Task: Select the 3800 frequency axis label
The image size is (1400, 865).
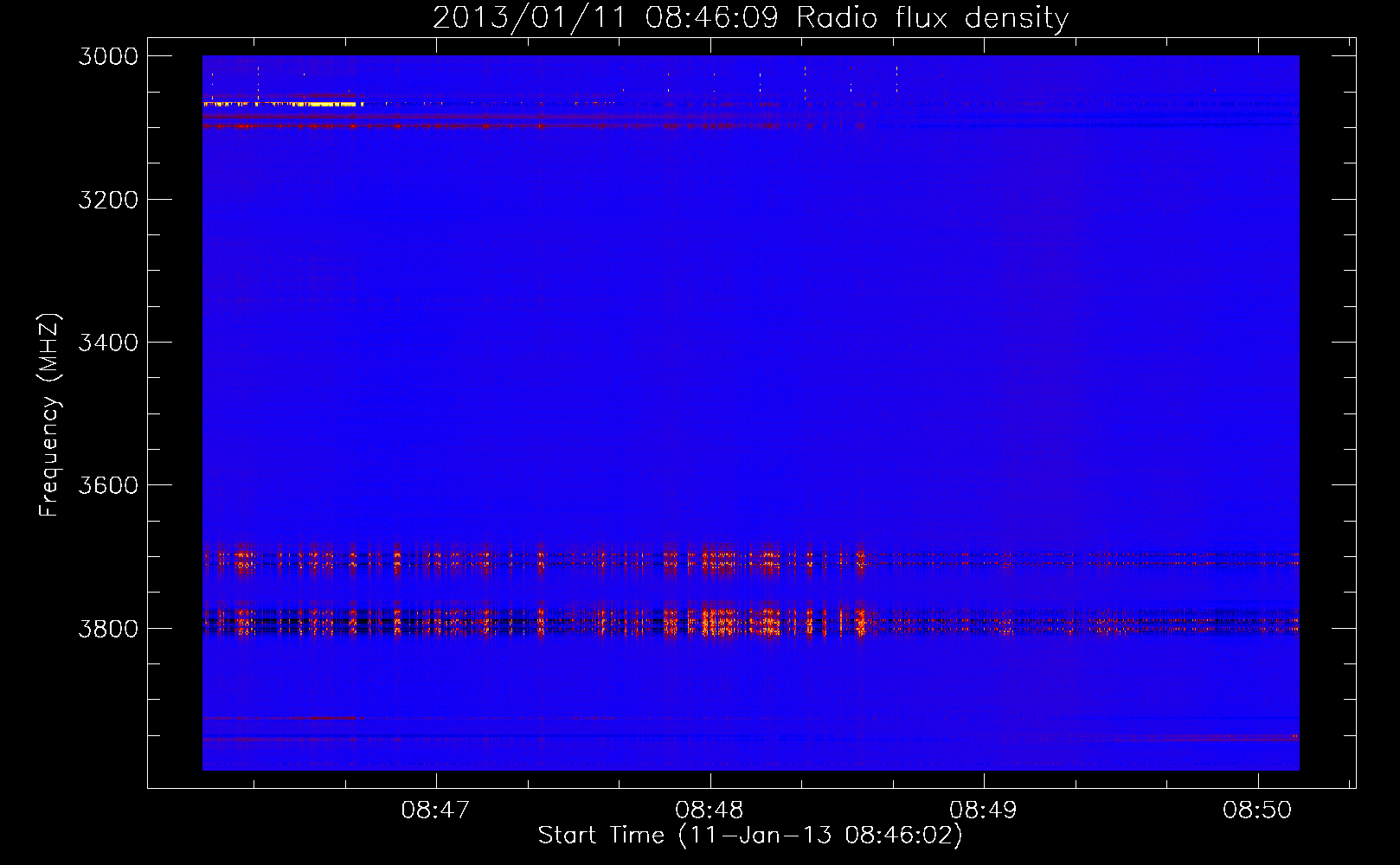Action: (x=108, y=628)
